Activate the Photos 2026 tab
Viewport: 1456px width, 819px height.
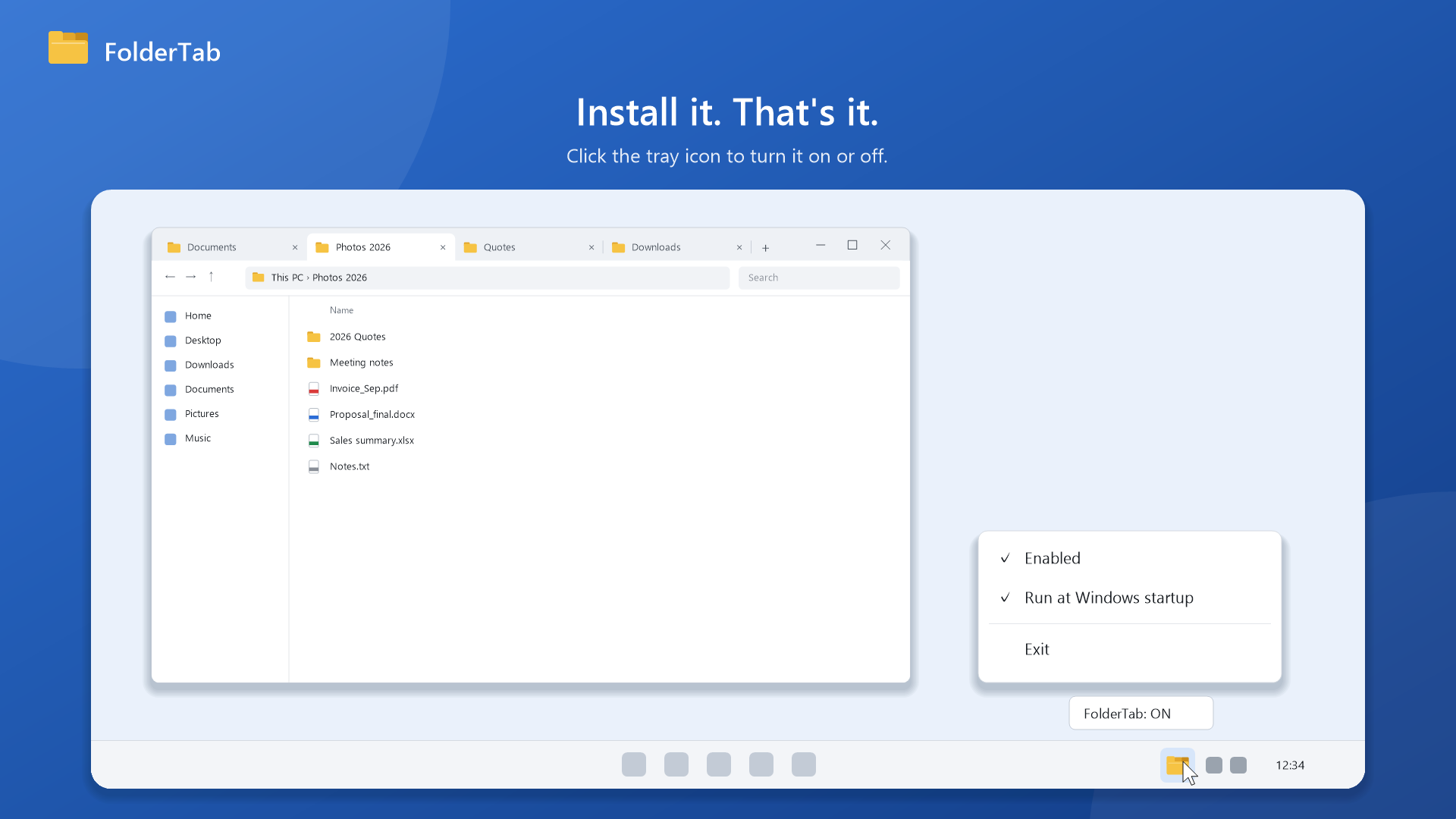tap(381, 247)
